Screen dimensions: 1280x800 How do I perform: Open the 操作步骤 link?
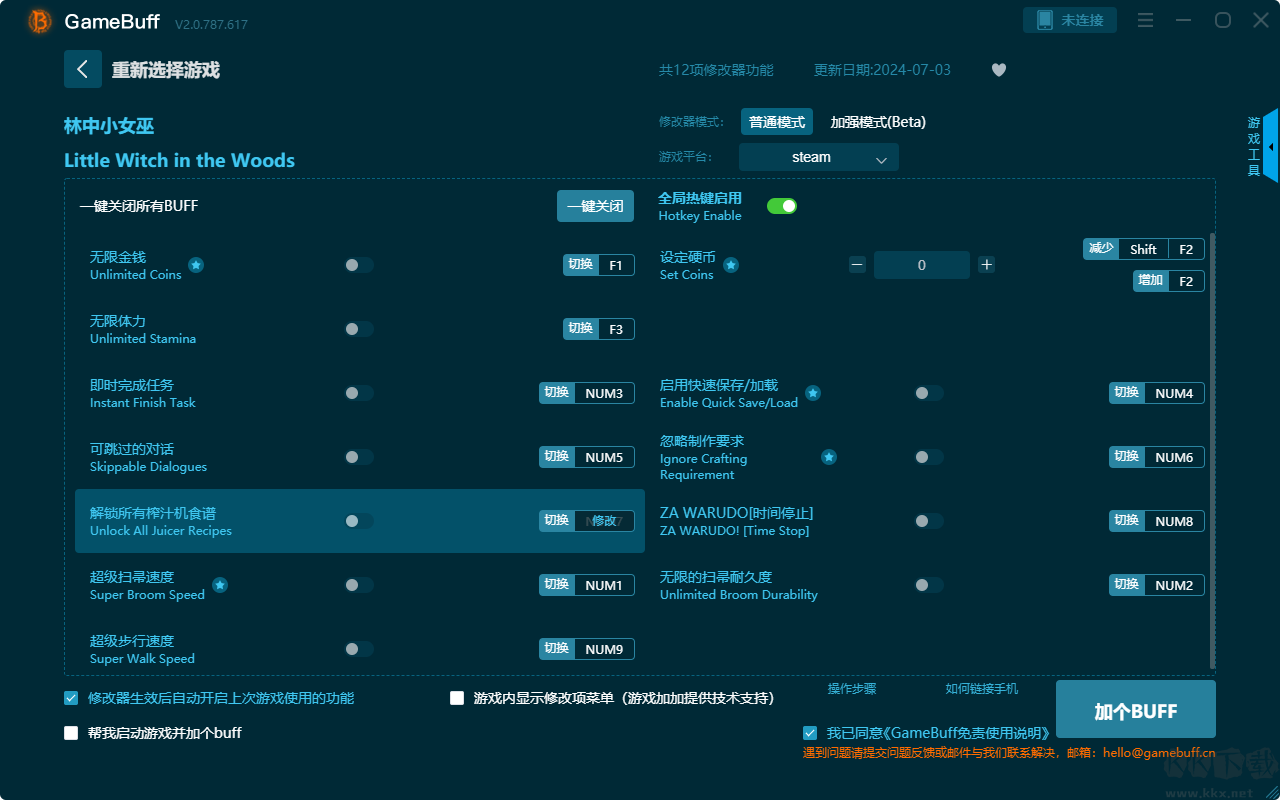point(852,689)
